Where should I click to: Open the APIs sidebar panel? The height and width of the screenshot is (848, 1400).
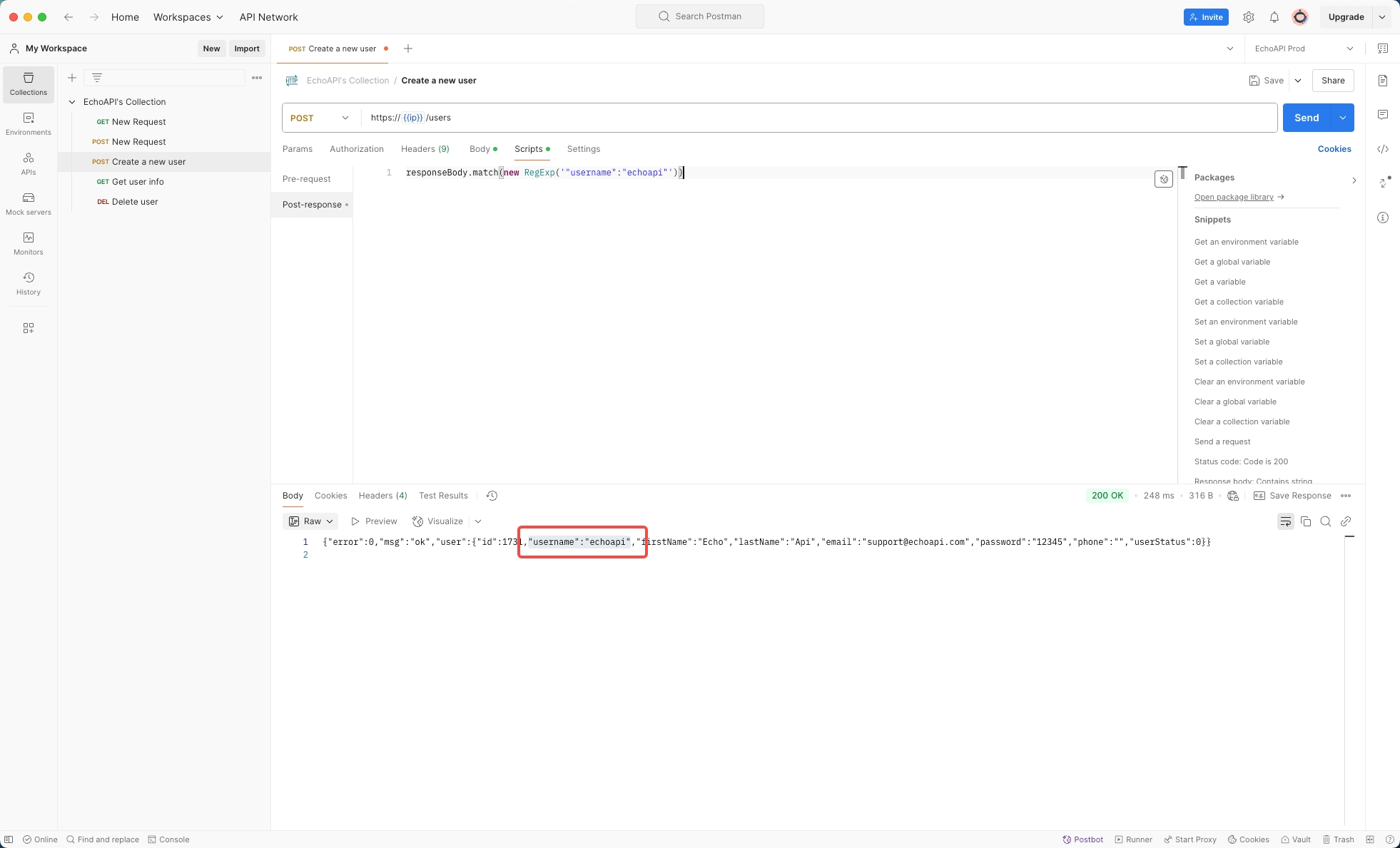tap(29, 164)
